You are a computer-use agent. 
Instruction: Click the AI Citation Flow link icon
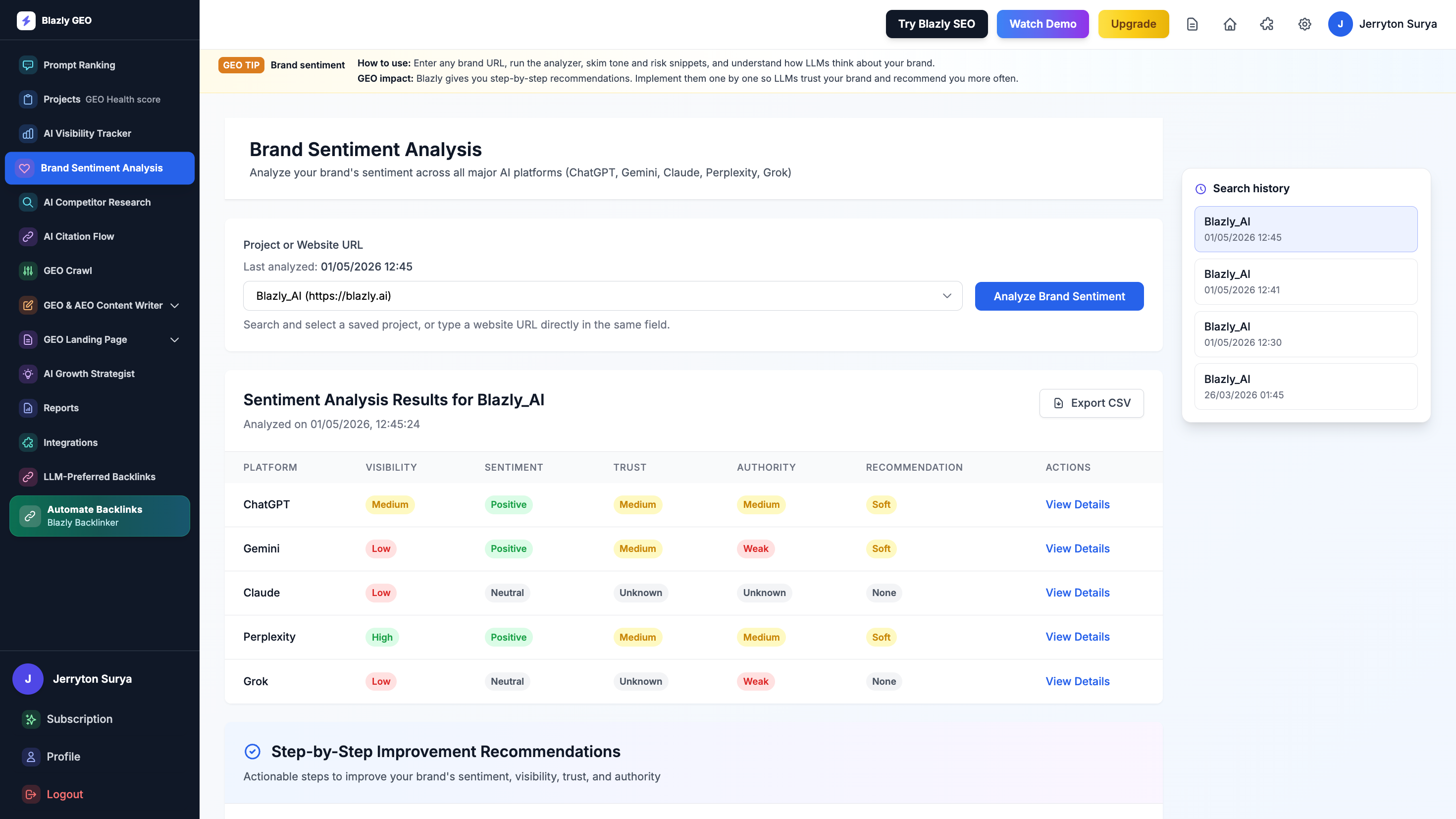(x=28, y=236)
